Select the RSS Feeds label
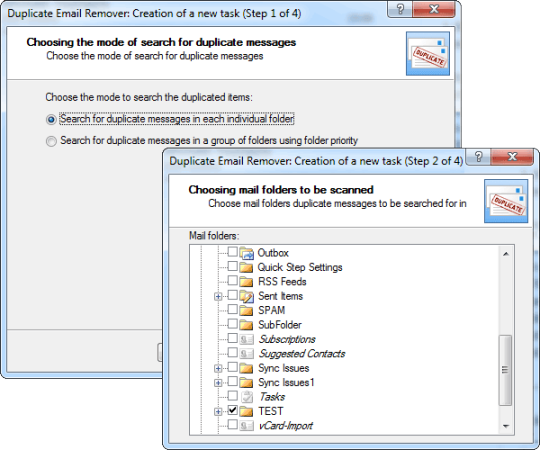Viewport: 540px width, 450px height. click(x=282, y=282)
